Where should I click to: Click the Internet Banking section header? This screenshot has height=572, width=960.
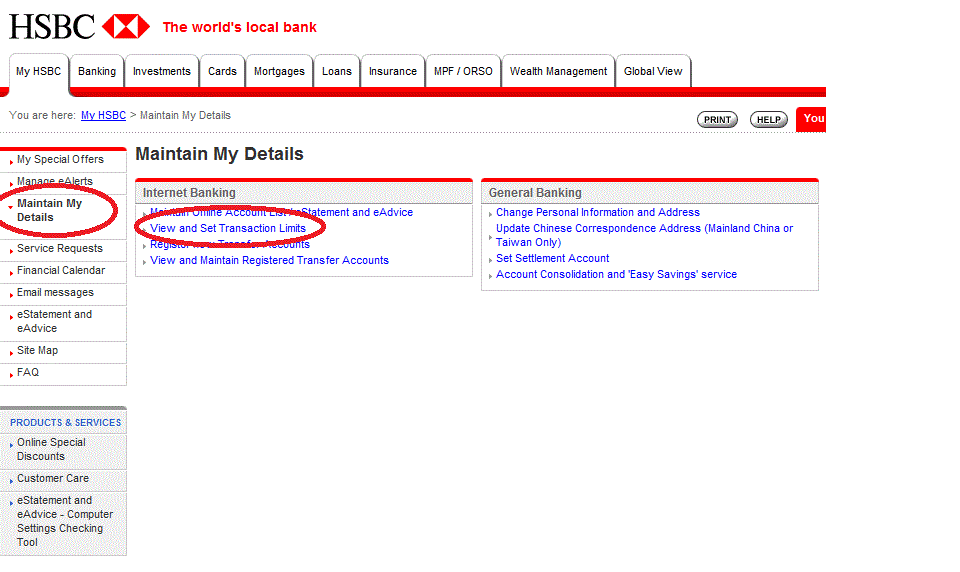[x=304, y=193]
